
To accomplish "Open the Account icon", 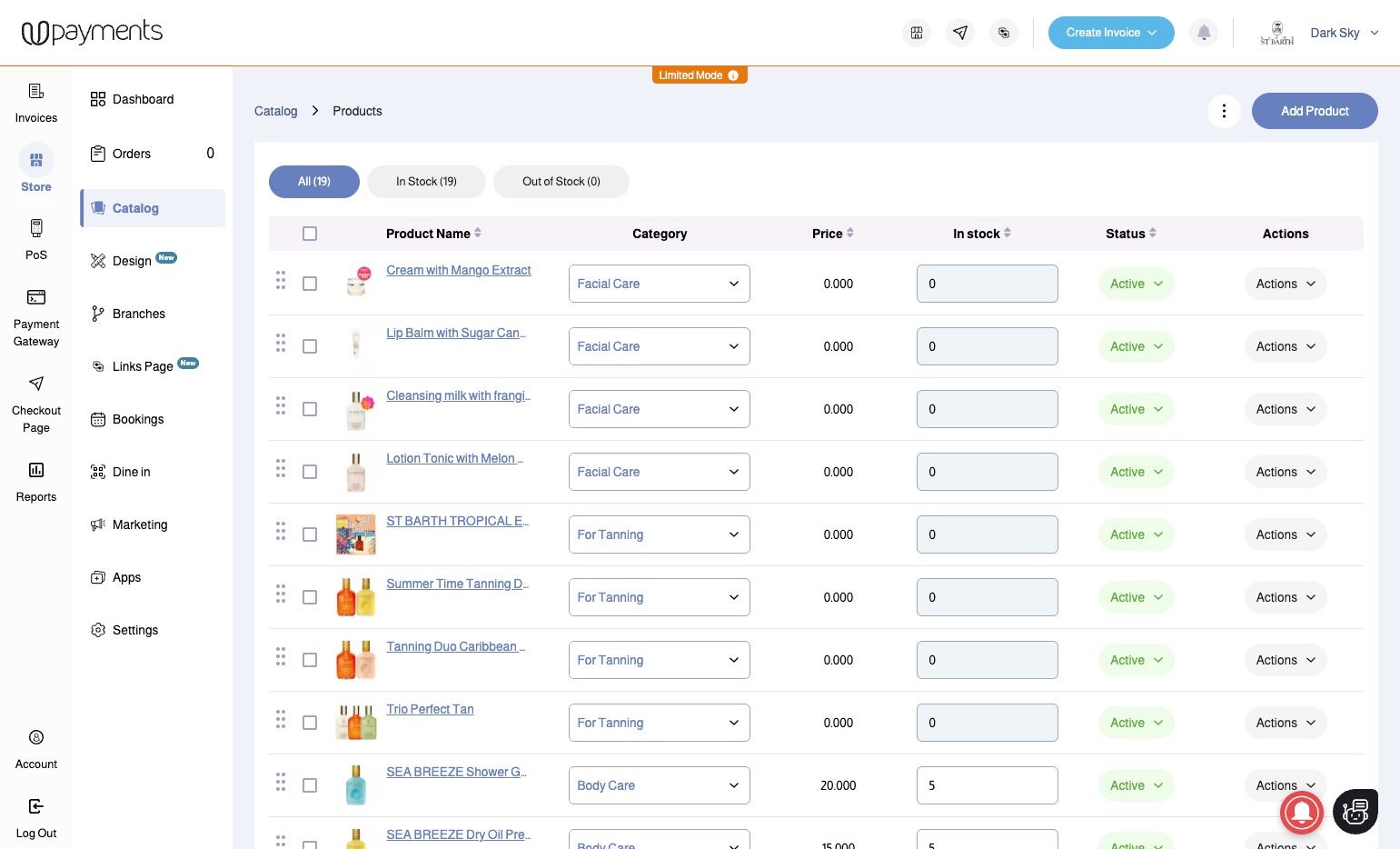I will (36, 737).
